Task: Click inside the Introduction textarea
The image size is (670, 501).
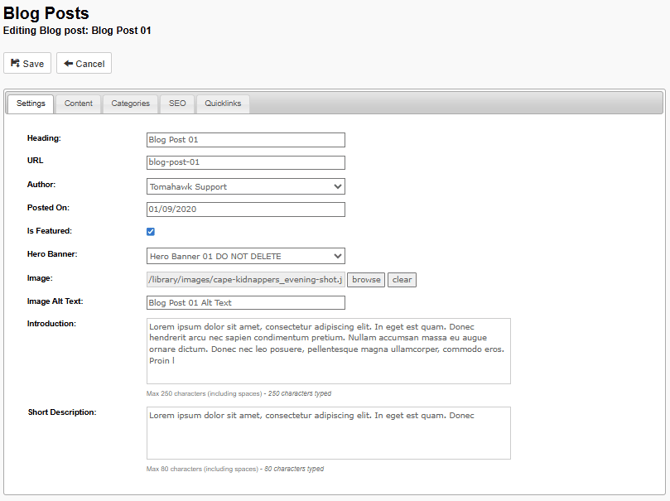Action: click(328, 351)
